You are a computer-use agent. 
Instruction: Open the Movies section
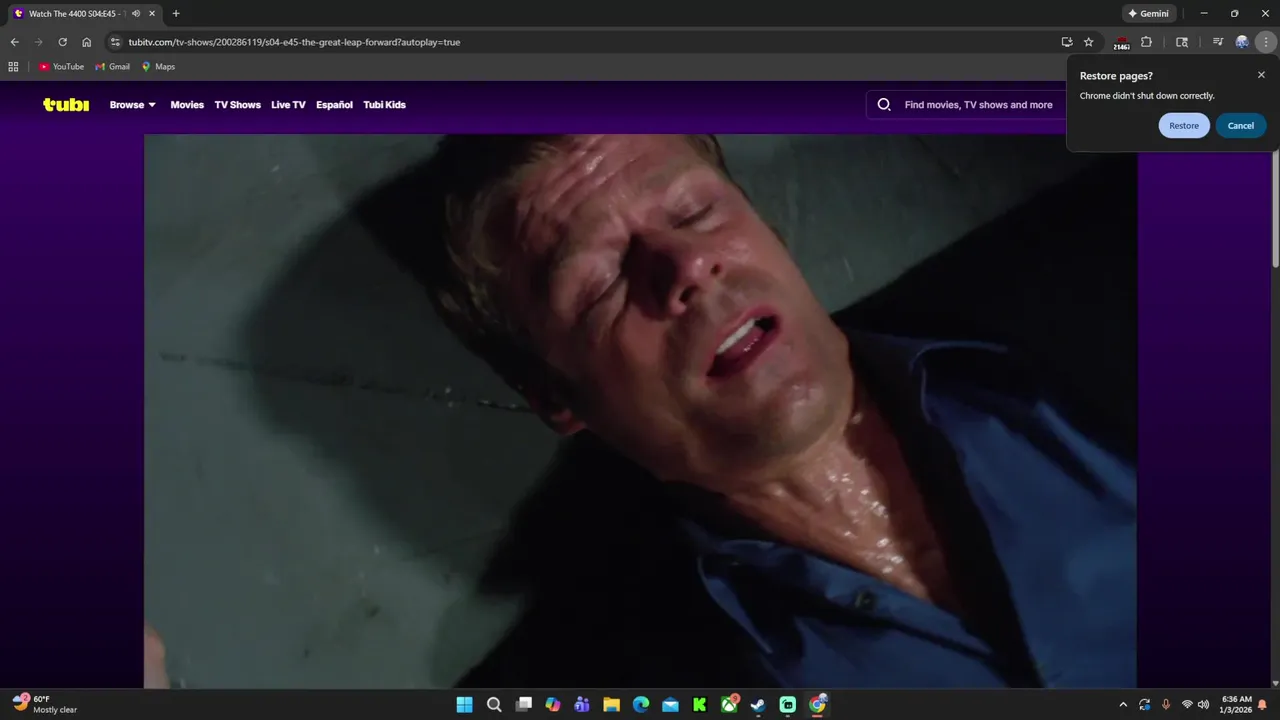(187, 105)
